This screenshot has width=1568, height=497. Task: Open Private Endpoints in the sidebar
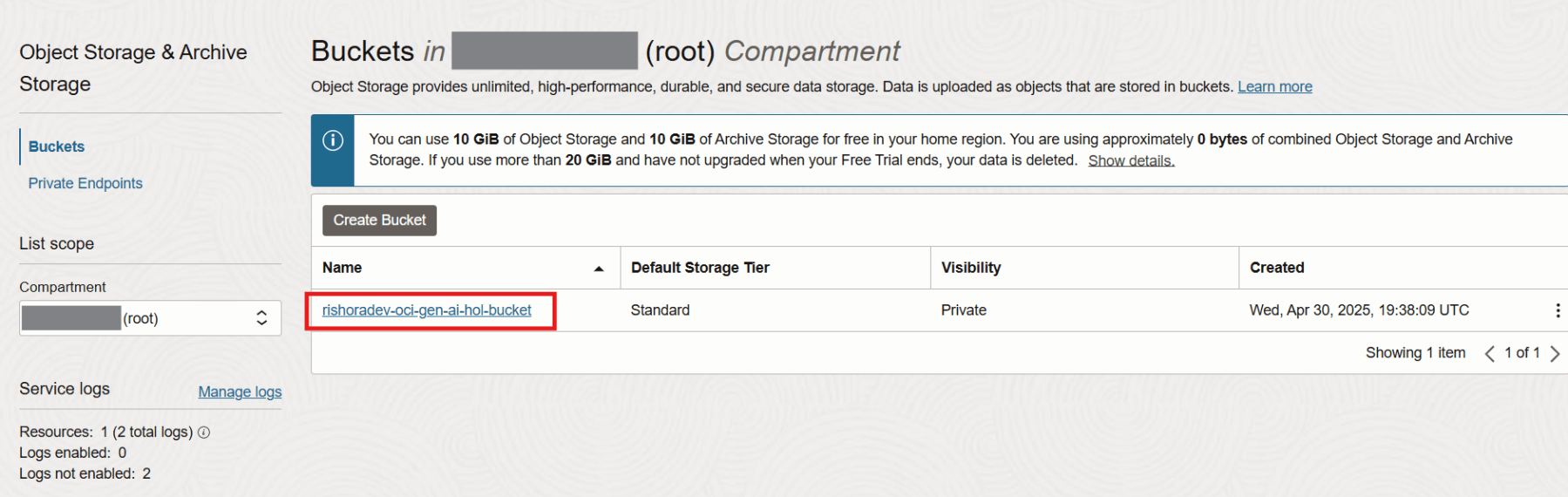point(85,183)
